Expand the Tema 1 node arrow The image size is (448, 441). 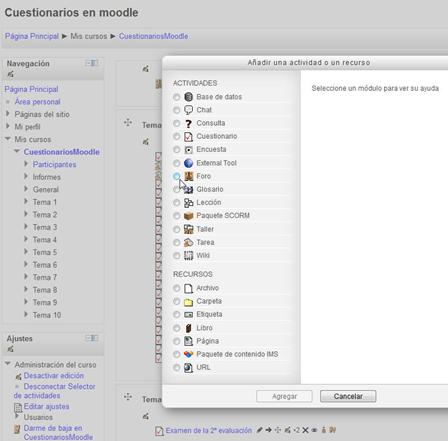[x=26, y=201]
